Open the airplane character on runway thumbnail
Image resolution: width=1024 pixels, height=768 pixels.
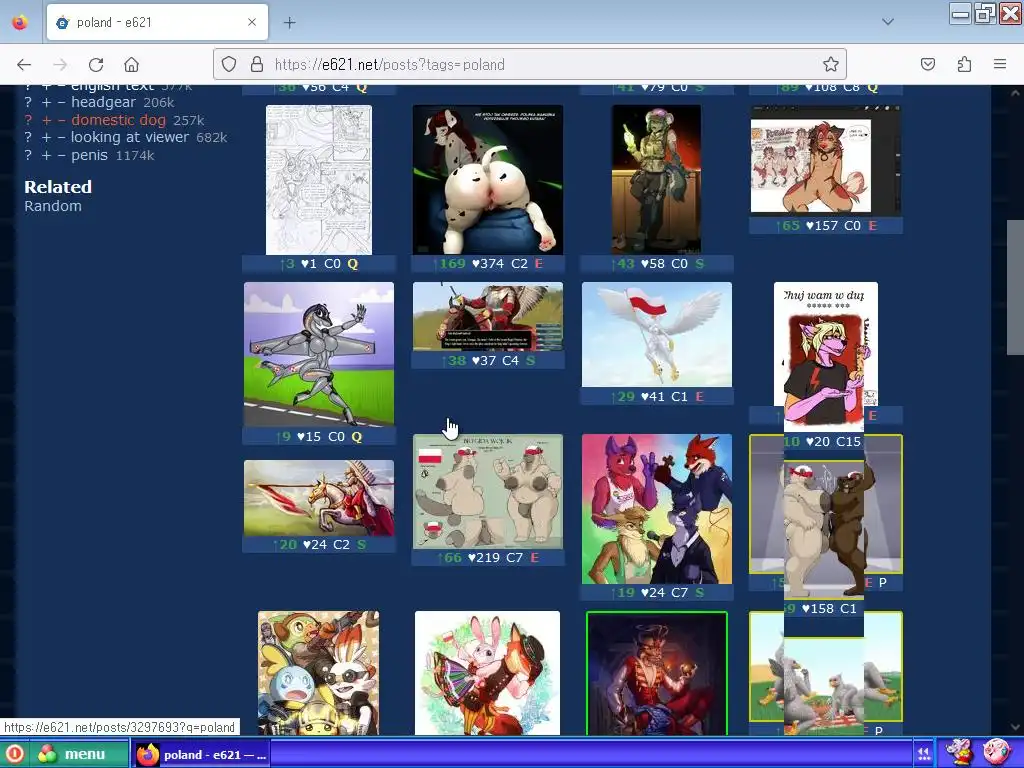319,354
